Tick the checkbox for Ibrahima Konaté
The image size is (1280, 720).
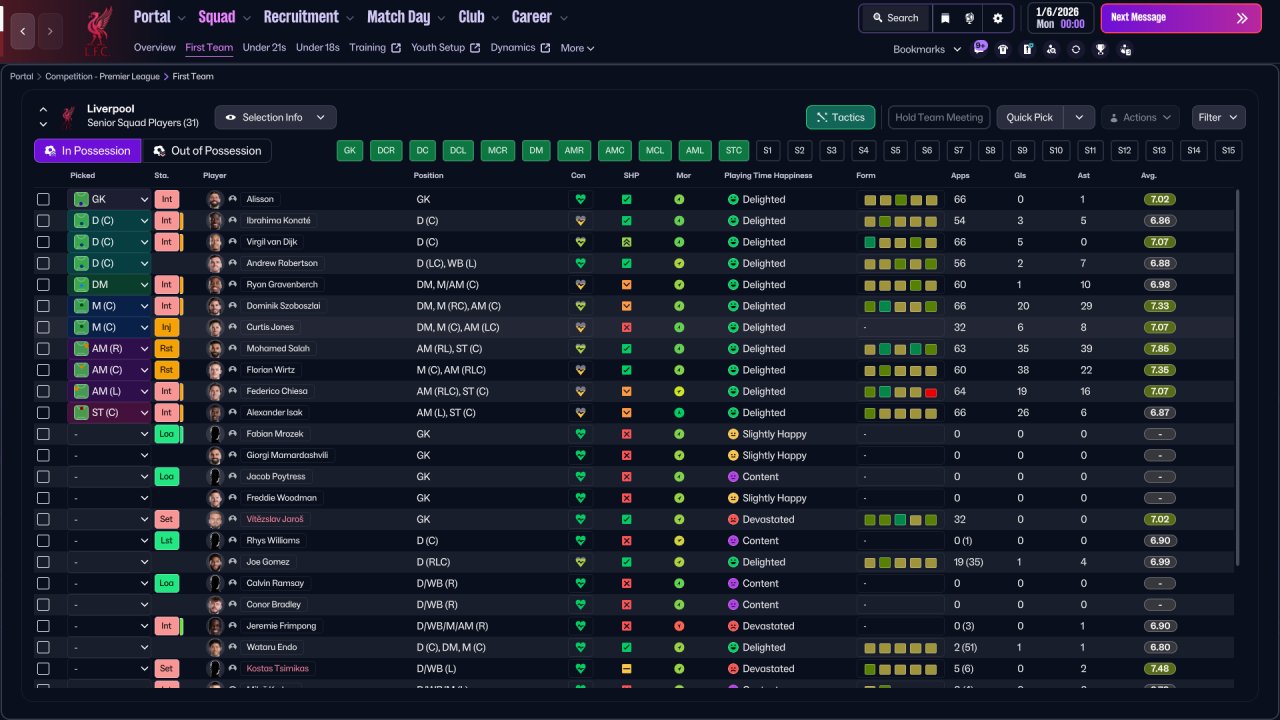click(43, 220)
